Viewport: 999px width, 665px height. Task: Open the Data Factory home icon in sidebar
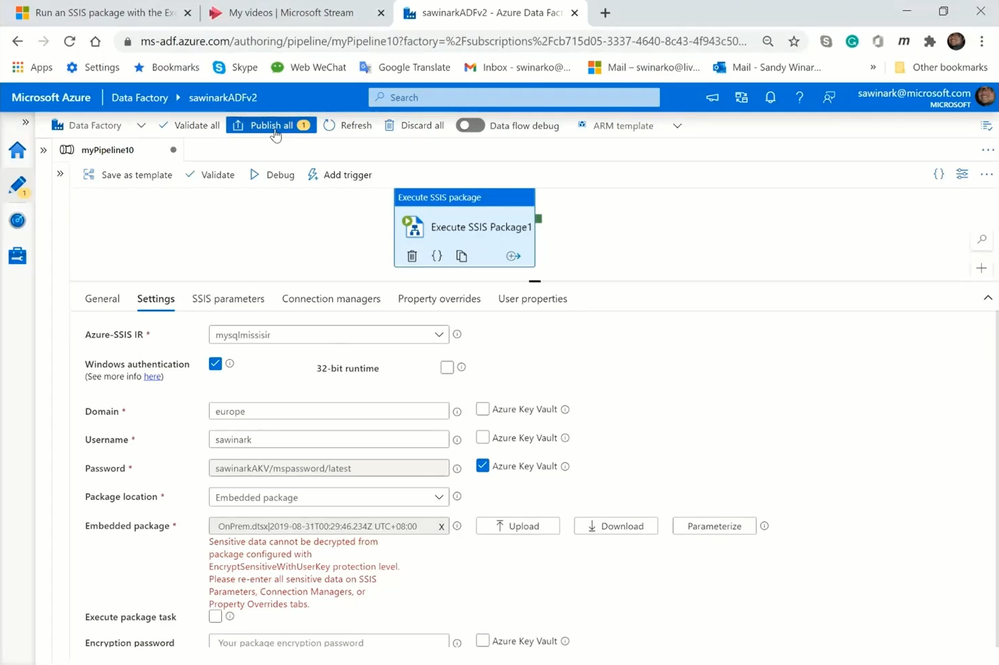[x=17, y=150]
